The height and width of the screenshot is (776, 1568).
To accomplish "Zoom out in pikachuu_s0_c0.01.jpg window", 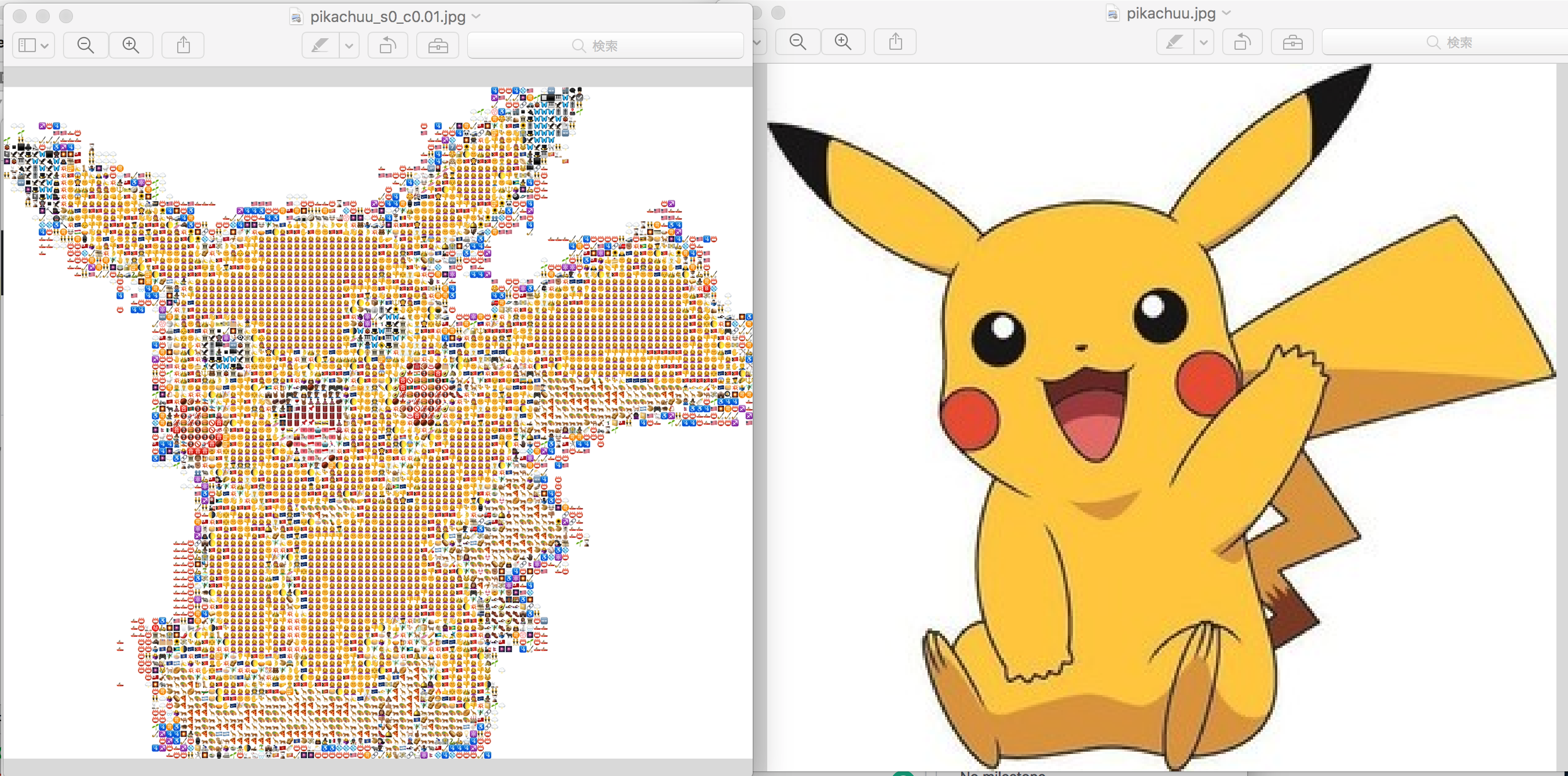I will (x=86, y=45).
